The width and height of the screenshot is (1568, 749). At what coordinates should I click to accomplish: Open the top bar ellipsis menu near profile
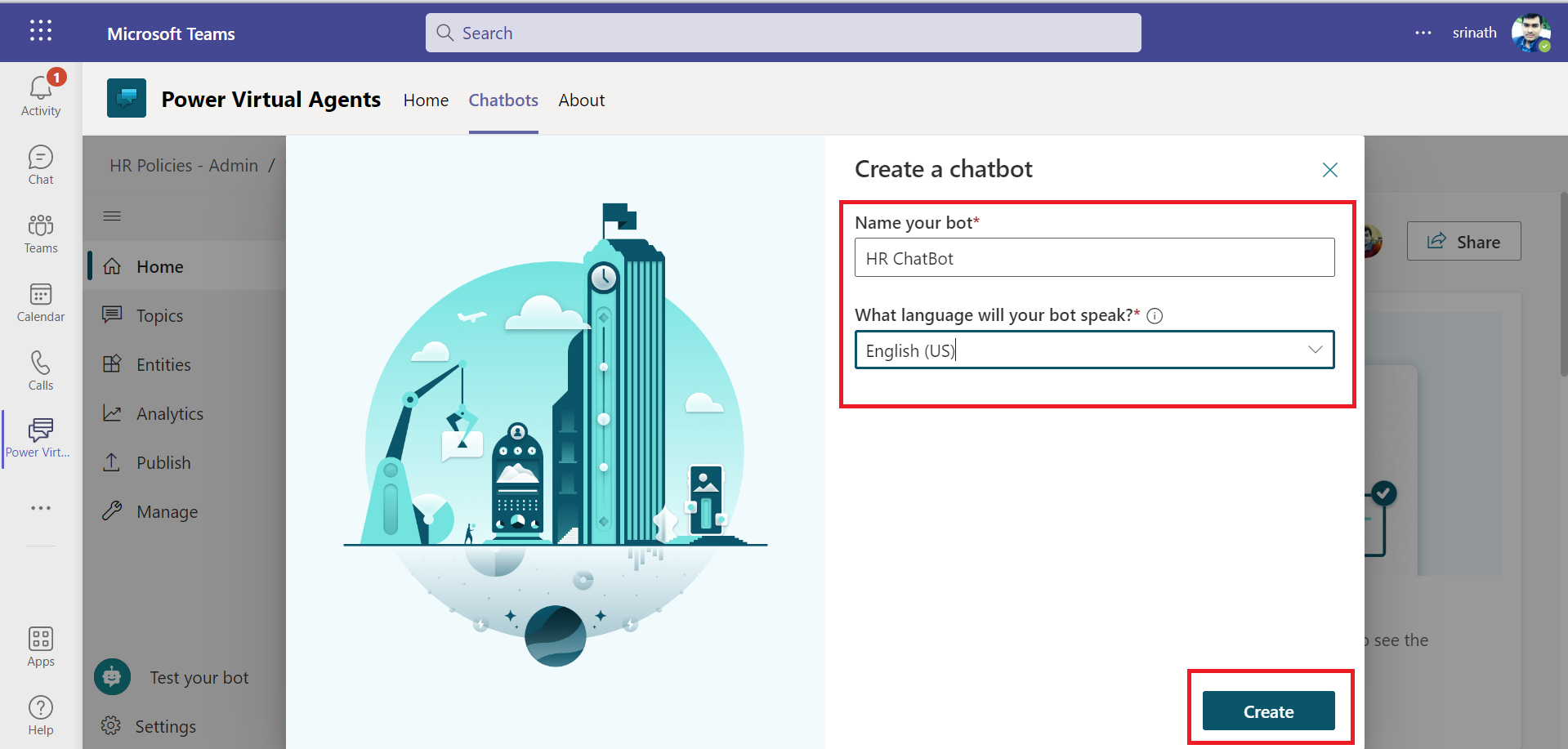pyautogui.click(x=1423, y=33)
